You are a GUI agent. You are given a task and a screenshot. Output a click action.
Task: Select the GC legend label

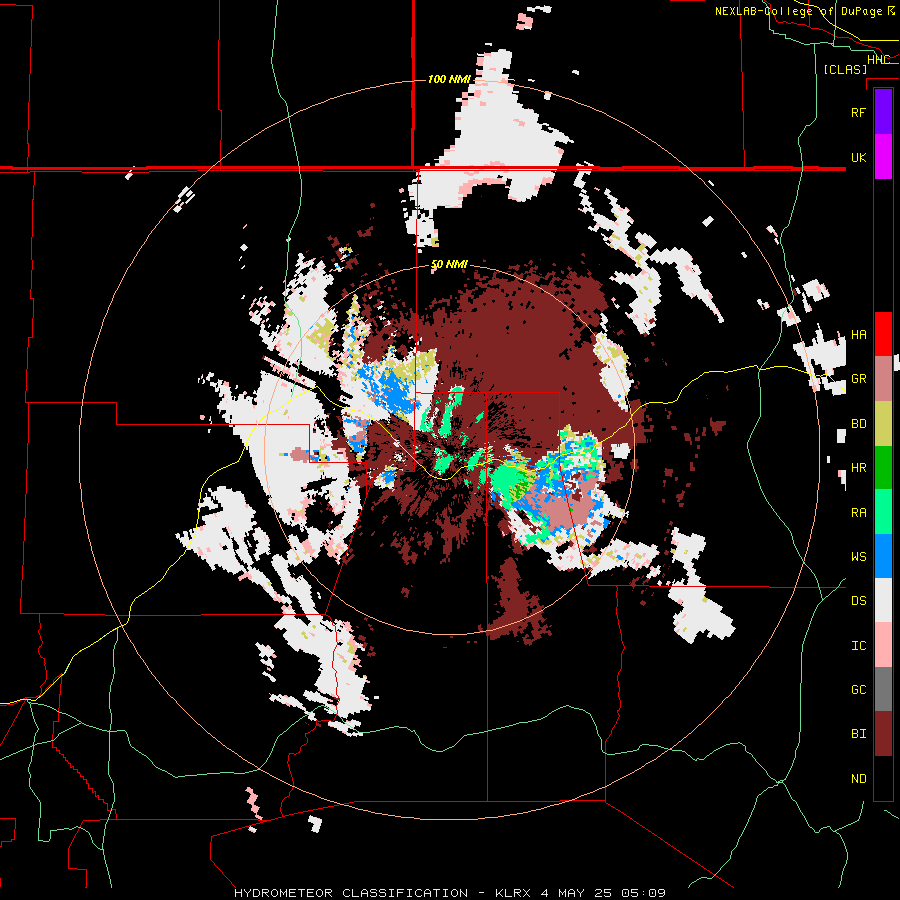click(x=858, y=690)
